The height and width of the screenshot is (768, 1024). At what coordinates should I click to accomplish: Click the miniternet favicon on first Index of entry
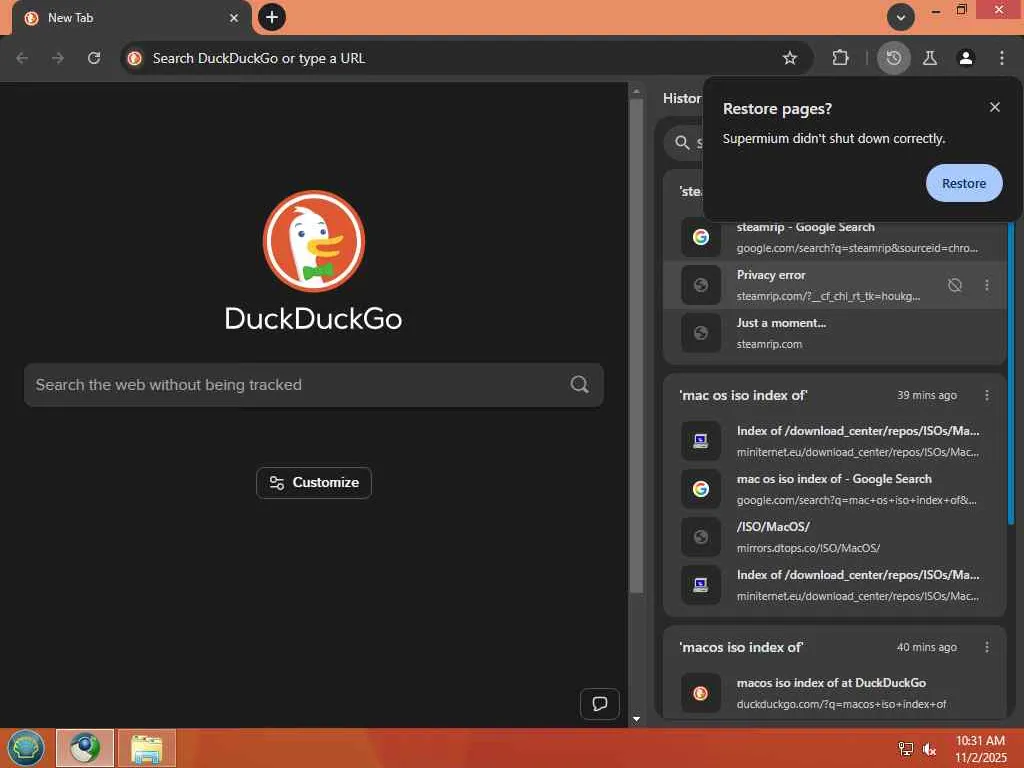tap(701, 441)
